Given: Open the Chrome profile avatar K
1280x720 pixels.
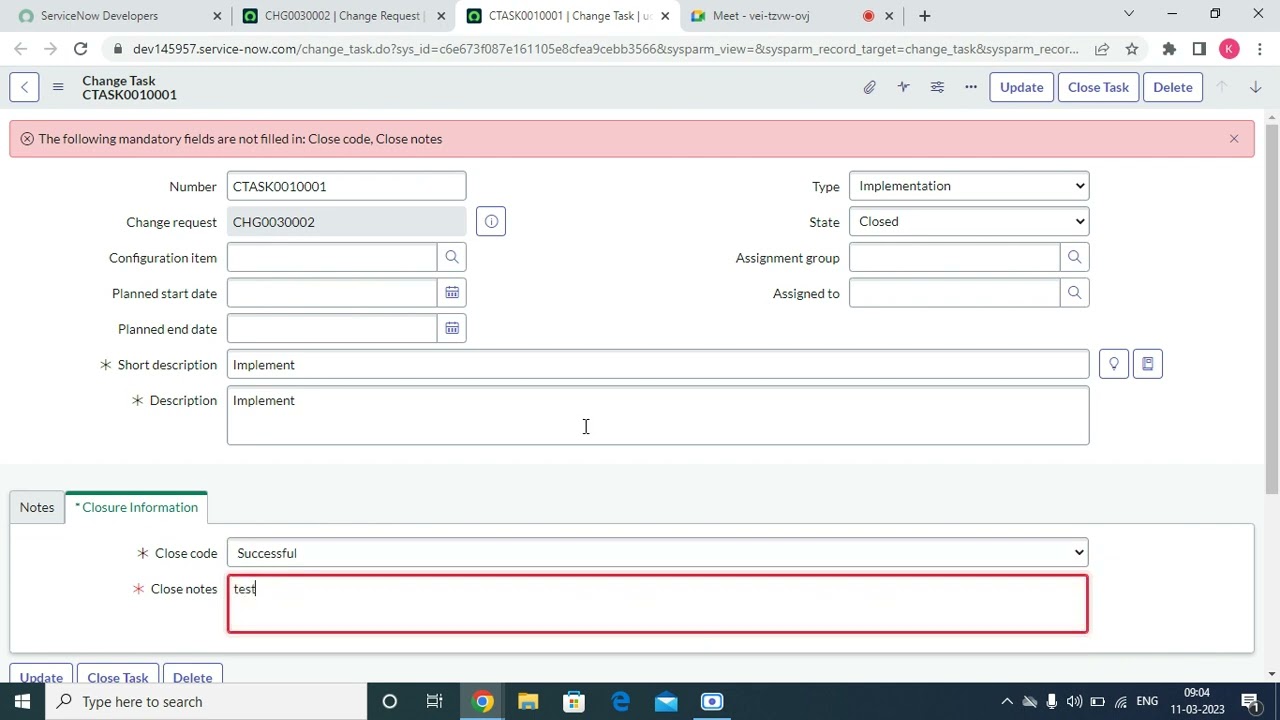Looking at the screenshot, I should pos(1229,49).
